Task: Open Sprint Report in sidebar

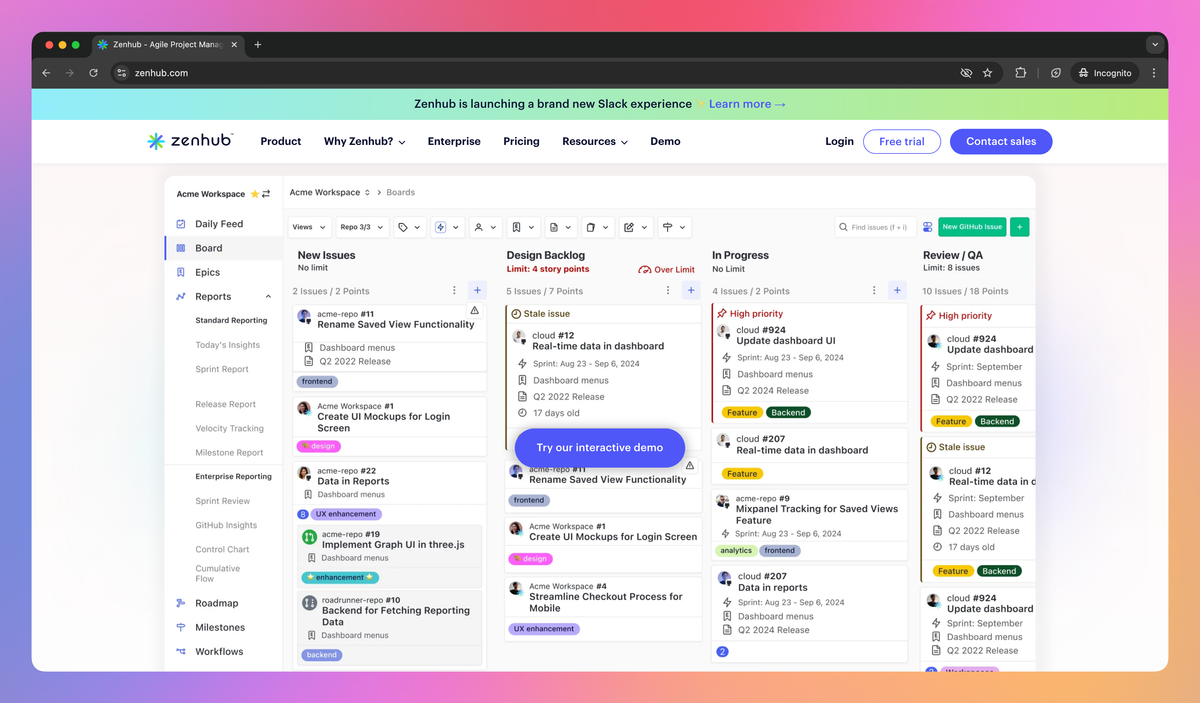Action: tap(222, 369)
